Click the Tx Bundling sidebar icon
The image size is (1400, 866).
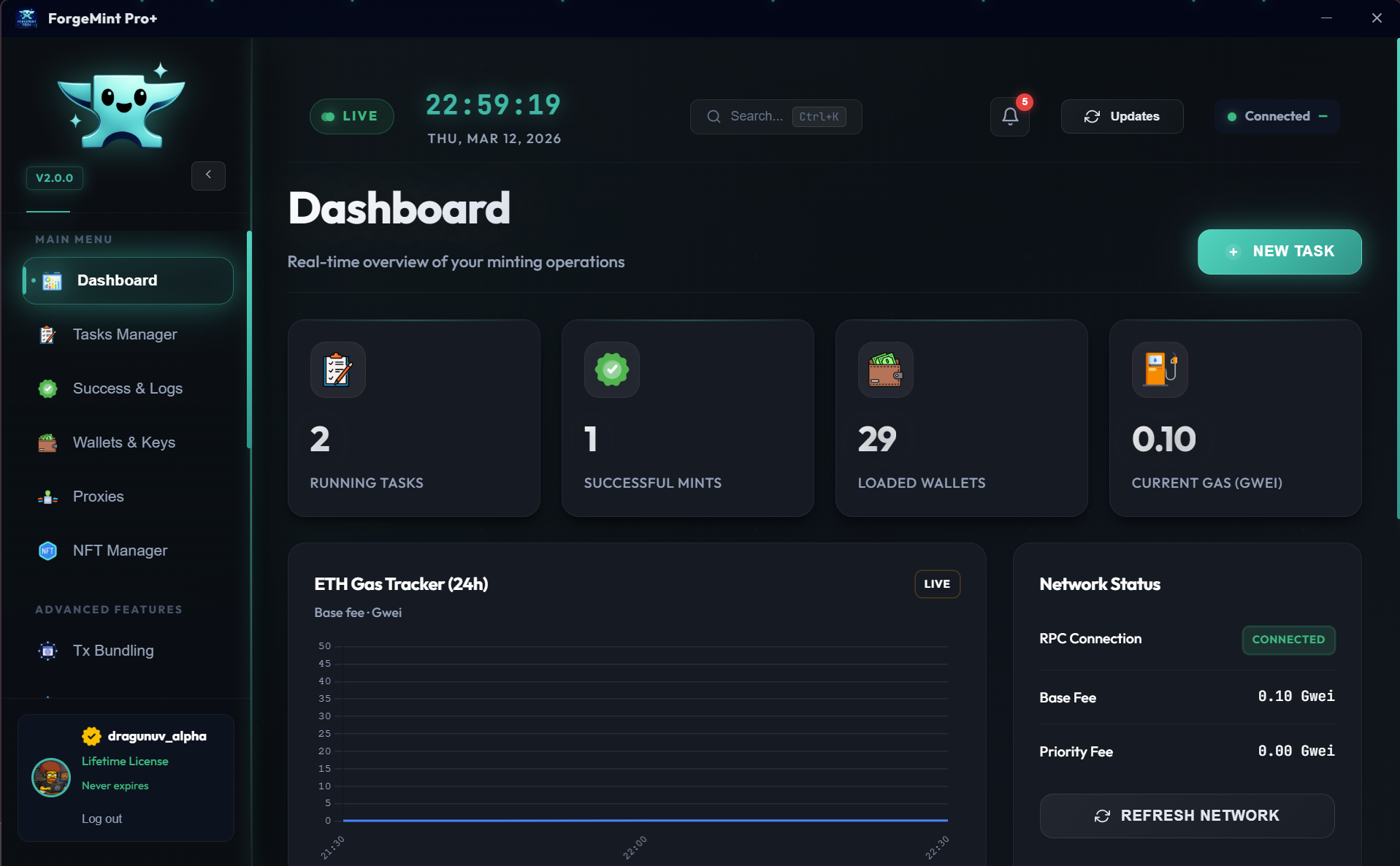(x=47, y=651)
